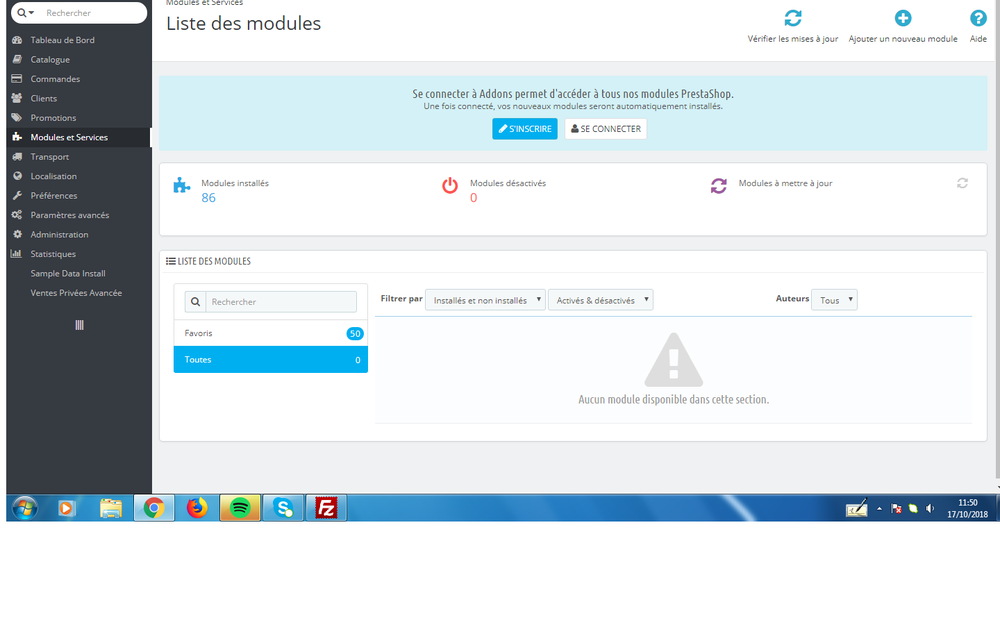
Task: Click the 0 disabled modules count
Action: click(473, 198)
